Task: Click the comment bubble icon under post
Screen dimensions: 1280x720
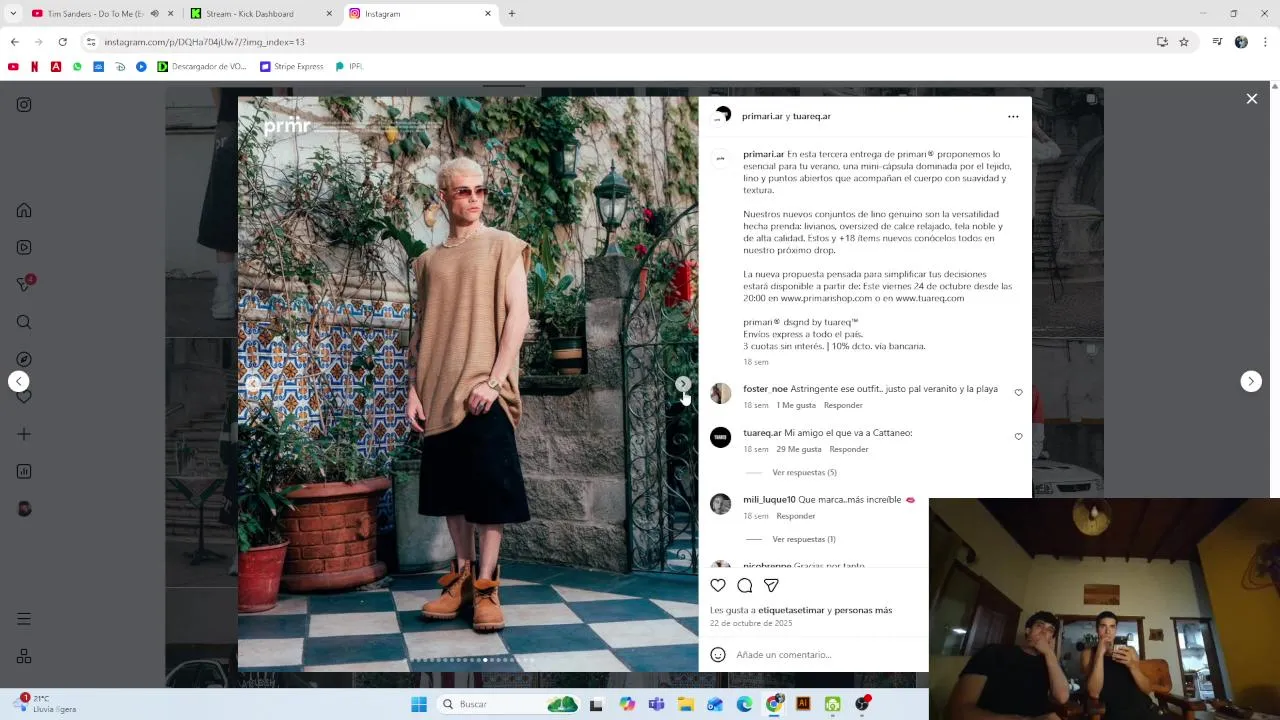Action: pyautogui.click(x=745, y=585)
